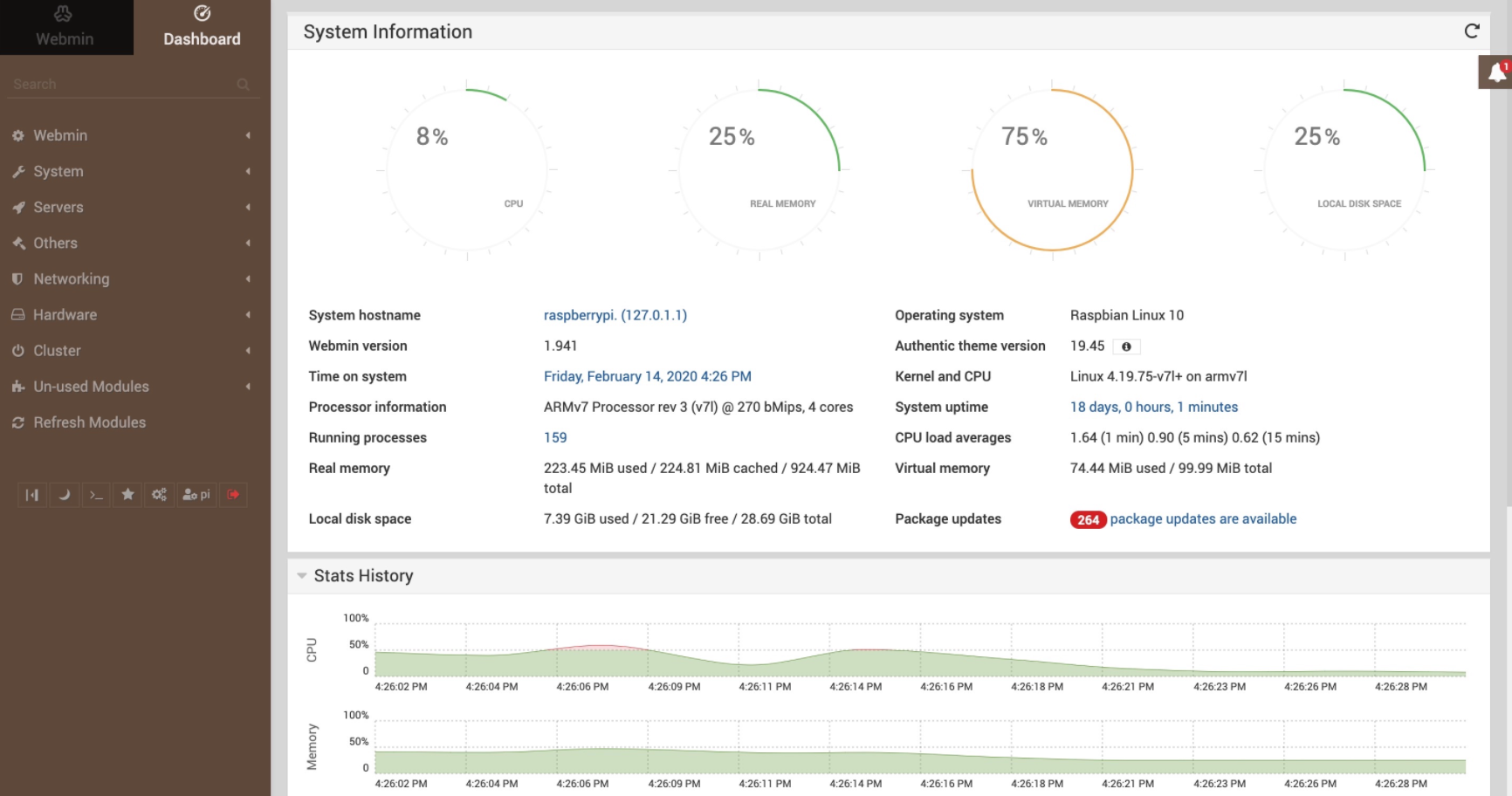Collapse the sidebar with the slider icon
The image size is (1512, 796).
32,495
